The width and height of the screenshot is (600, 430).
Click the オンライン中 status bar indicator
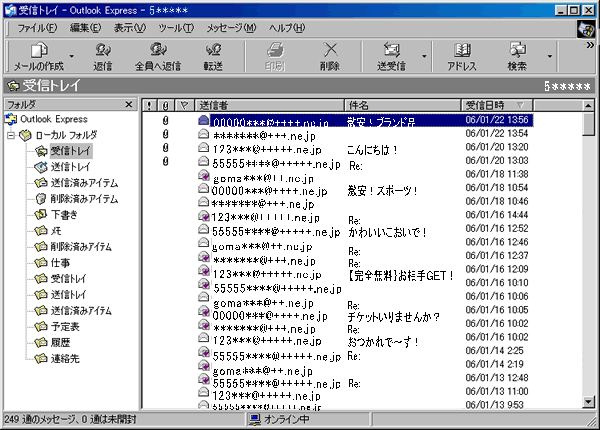coord(279,420)
